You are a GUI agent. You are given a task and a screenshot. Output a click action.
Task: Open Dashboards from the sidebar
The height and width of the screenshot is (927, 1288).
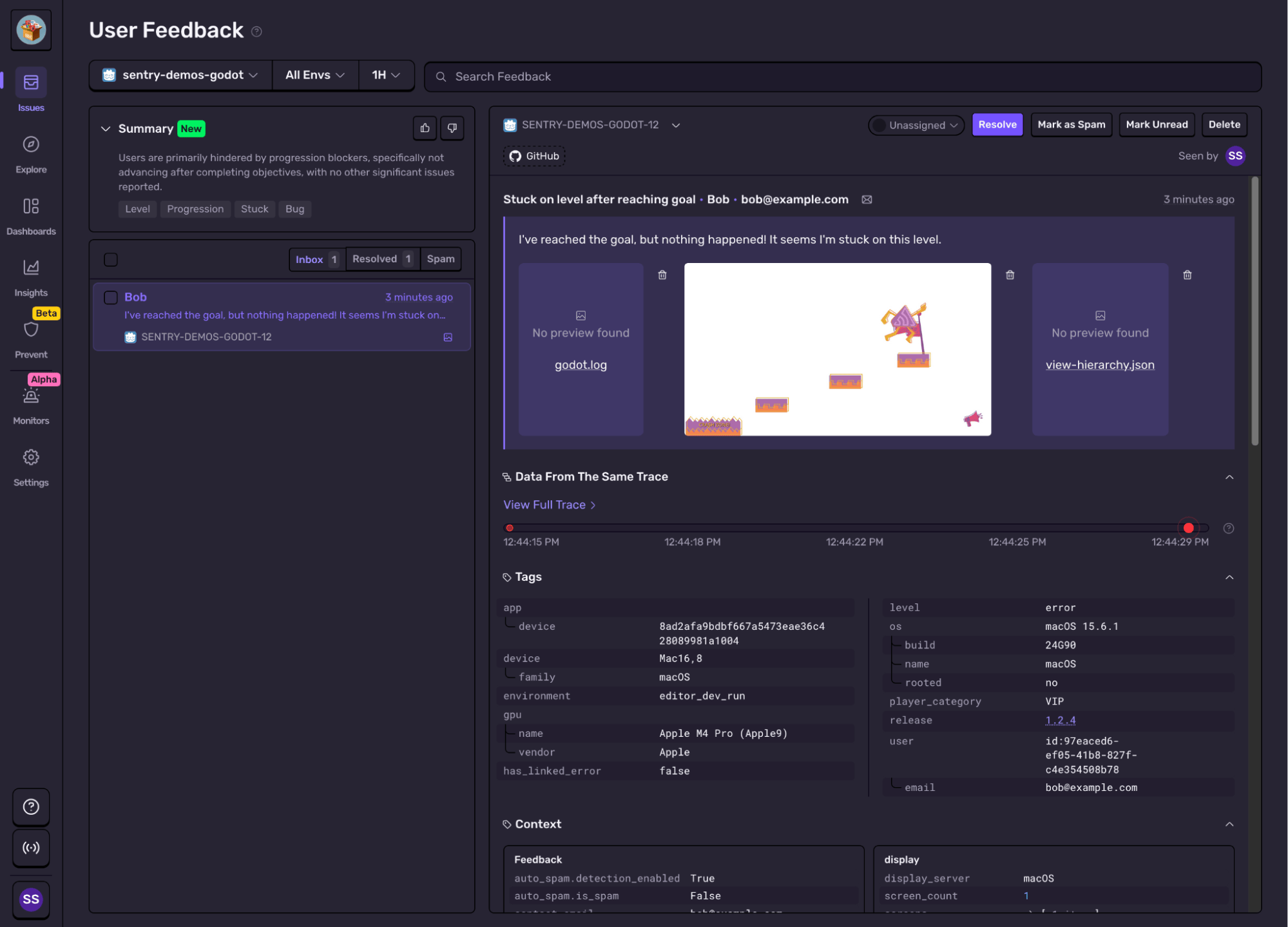(x=30, y=206)
